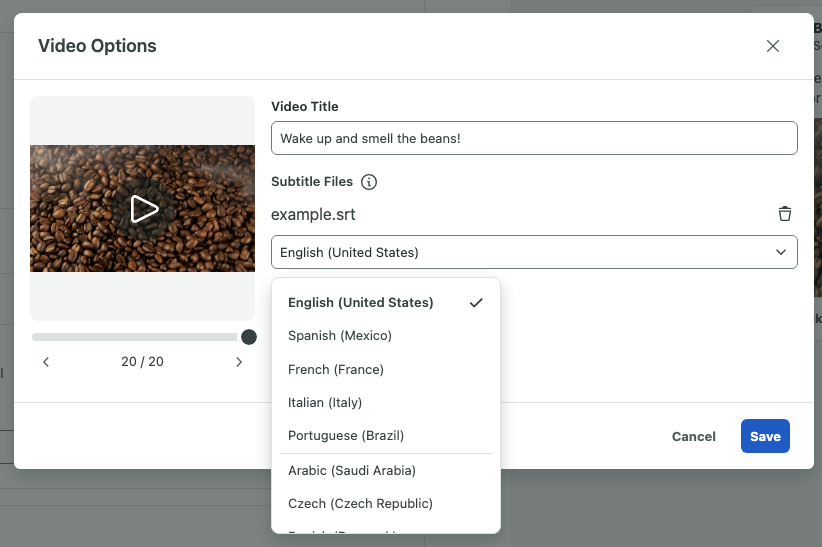
Task: Go to the next video thumbnail frame
Action: pos(239,362)
